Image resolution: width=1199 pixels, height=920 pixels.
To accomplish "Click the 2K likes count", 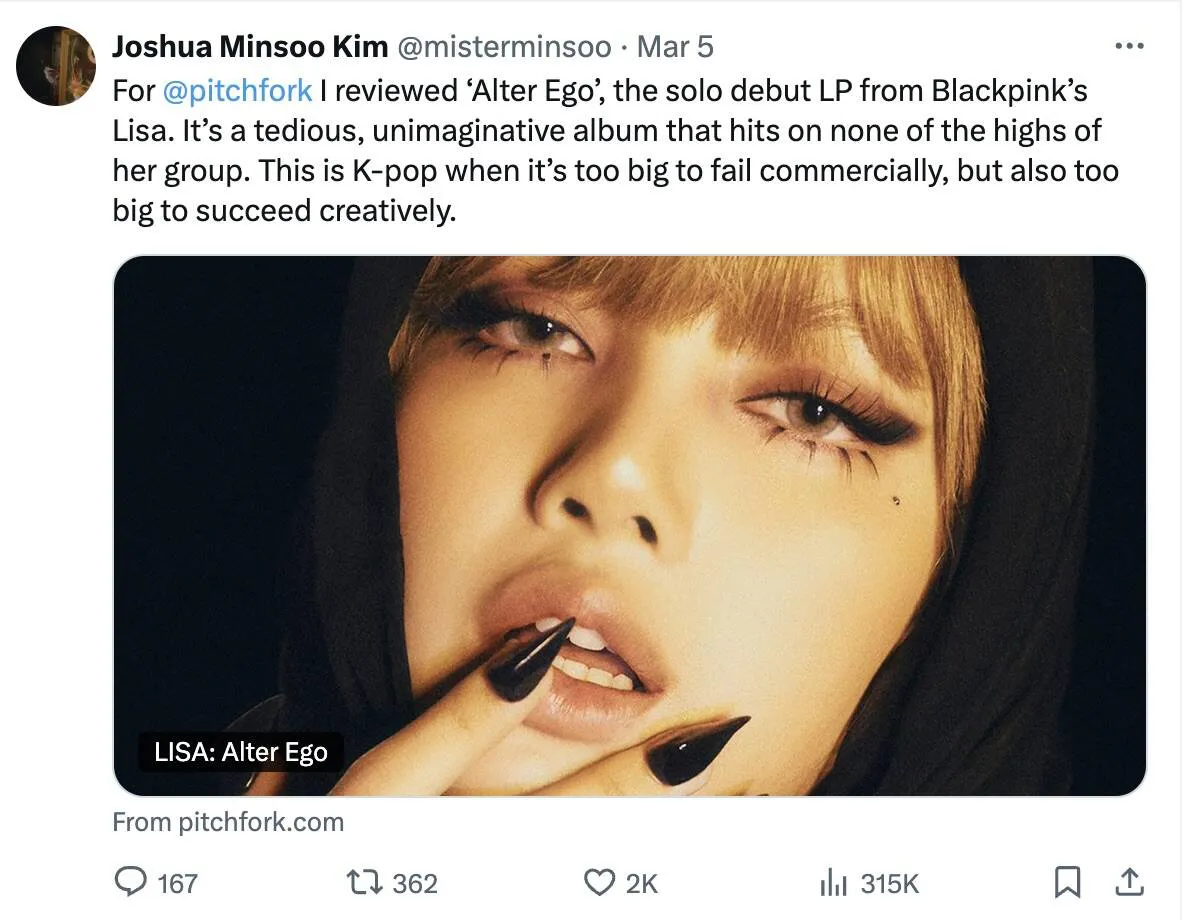I will (x=642, y=883).
